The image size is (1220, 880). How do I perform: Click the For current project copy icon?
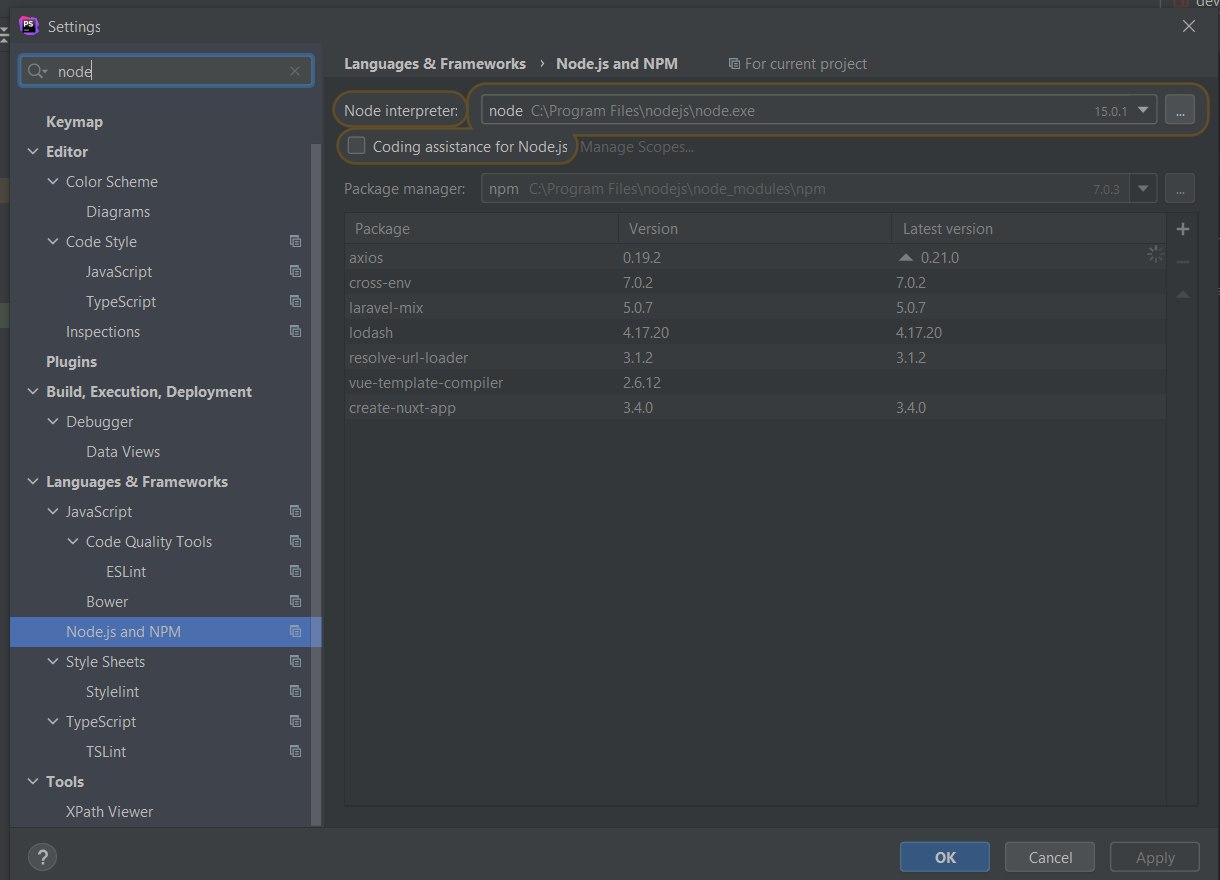tap(734, 64)
